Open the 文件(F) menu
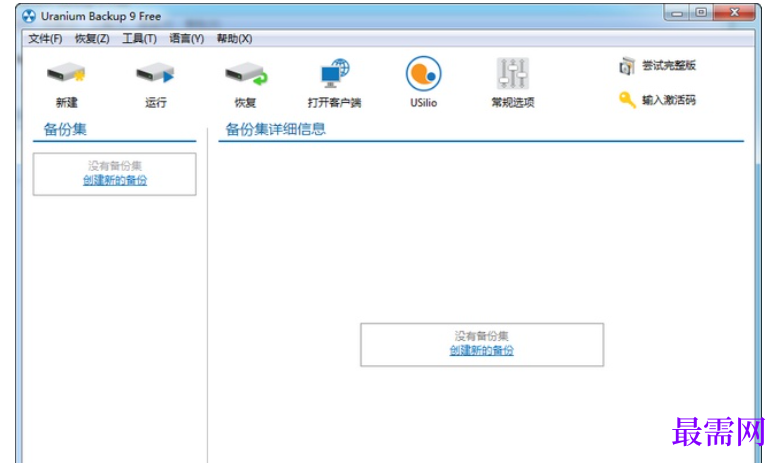Image resolution: width=784 pixels, height=463 pixels. tap(45, 38)
